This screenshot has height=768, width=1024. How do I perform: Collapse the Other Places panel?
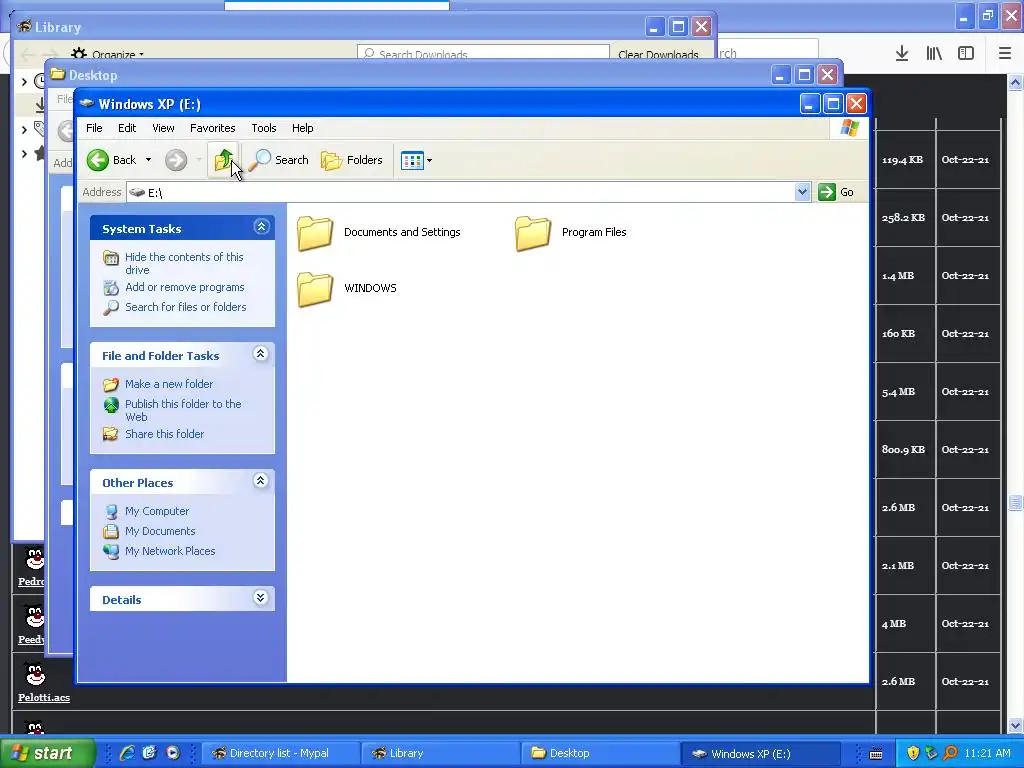(x=261, y=481)
